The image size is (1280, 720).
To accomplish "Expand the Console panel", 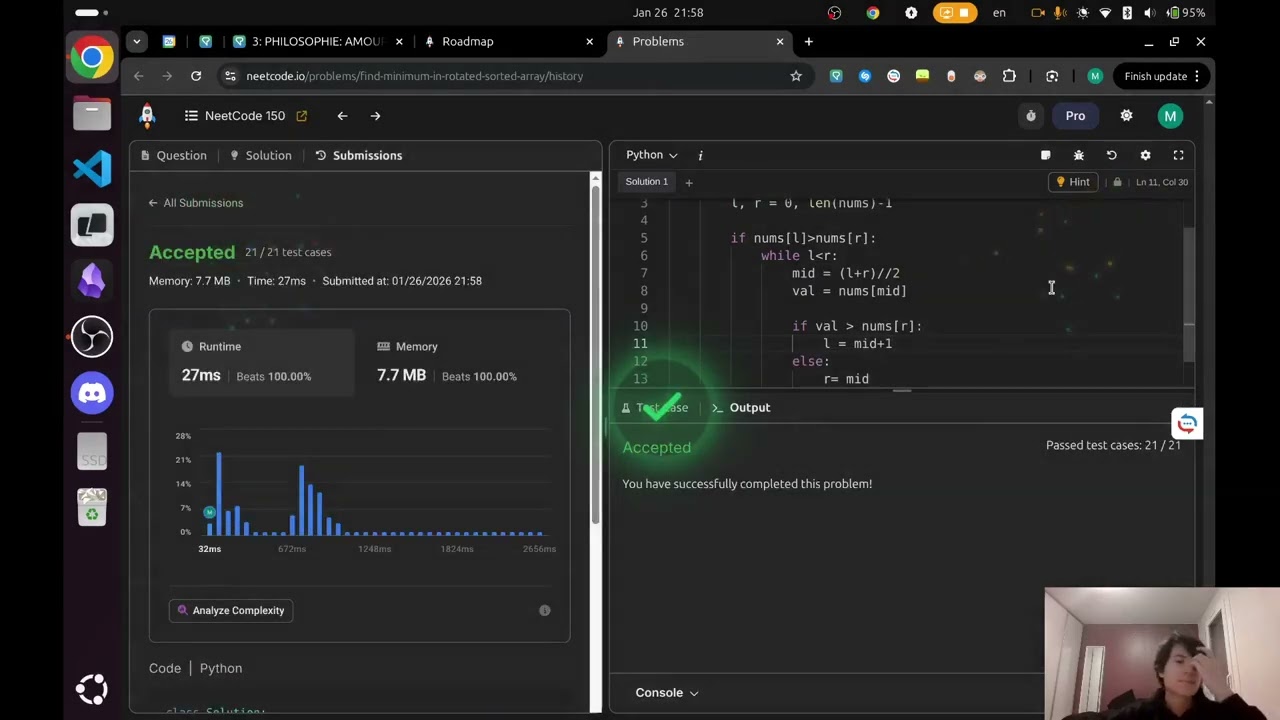I will point(667,692).
